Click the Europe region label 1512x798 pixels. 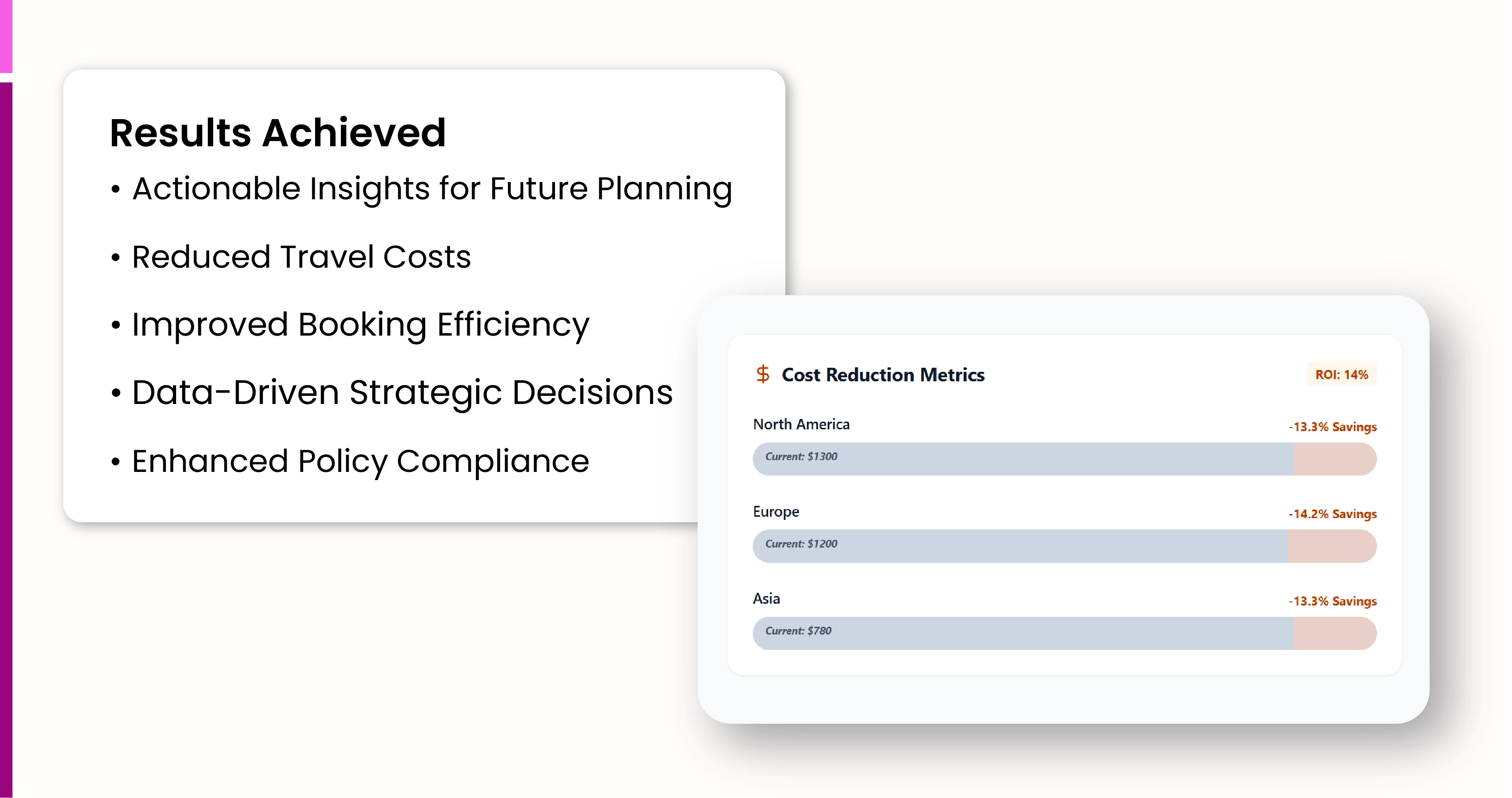coord(776,511)
